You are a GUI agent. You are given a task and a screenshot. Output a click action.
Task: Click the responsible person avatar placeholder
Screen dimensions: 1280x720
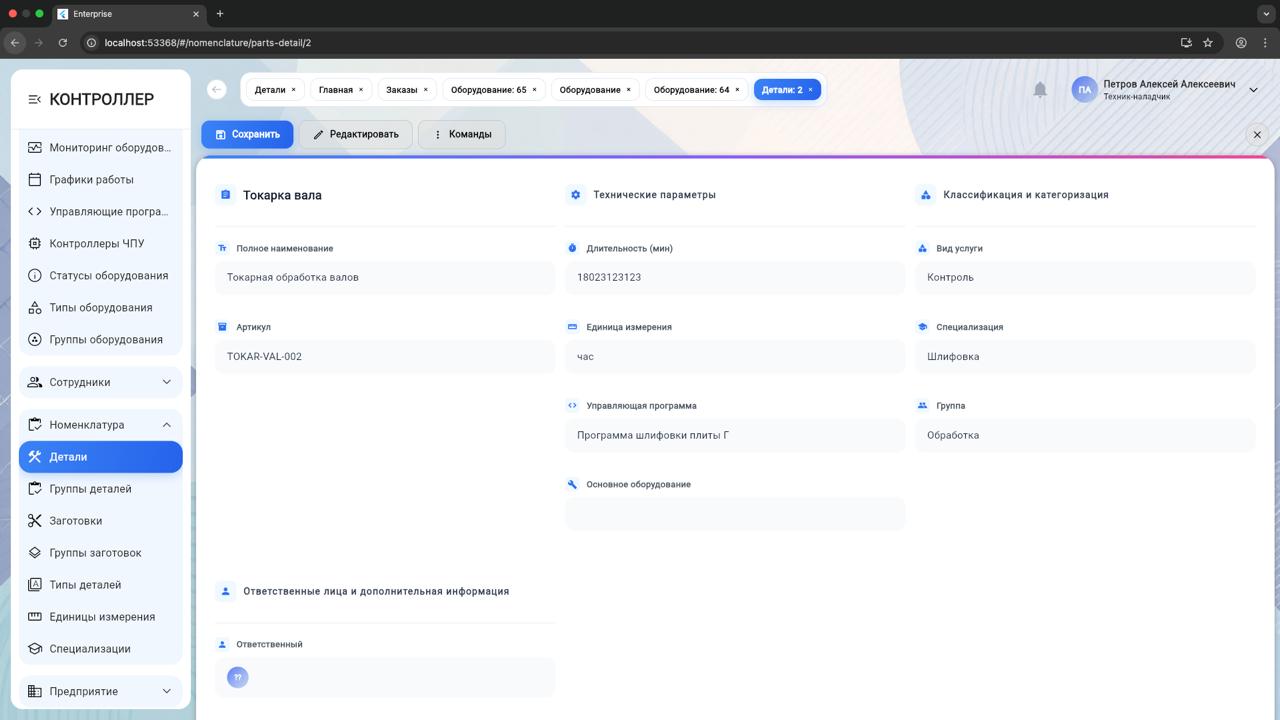tap(238, 678)
